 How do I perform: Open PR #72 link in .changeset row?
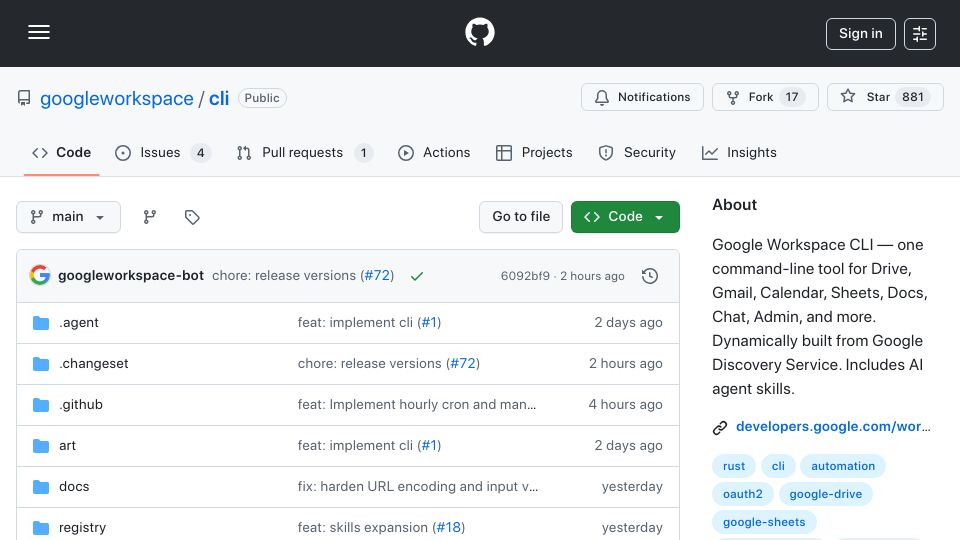coord(463,364)
